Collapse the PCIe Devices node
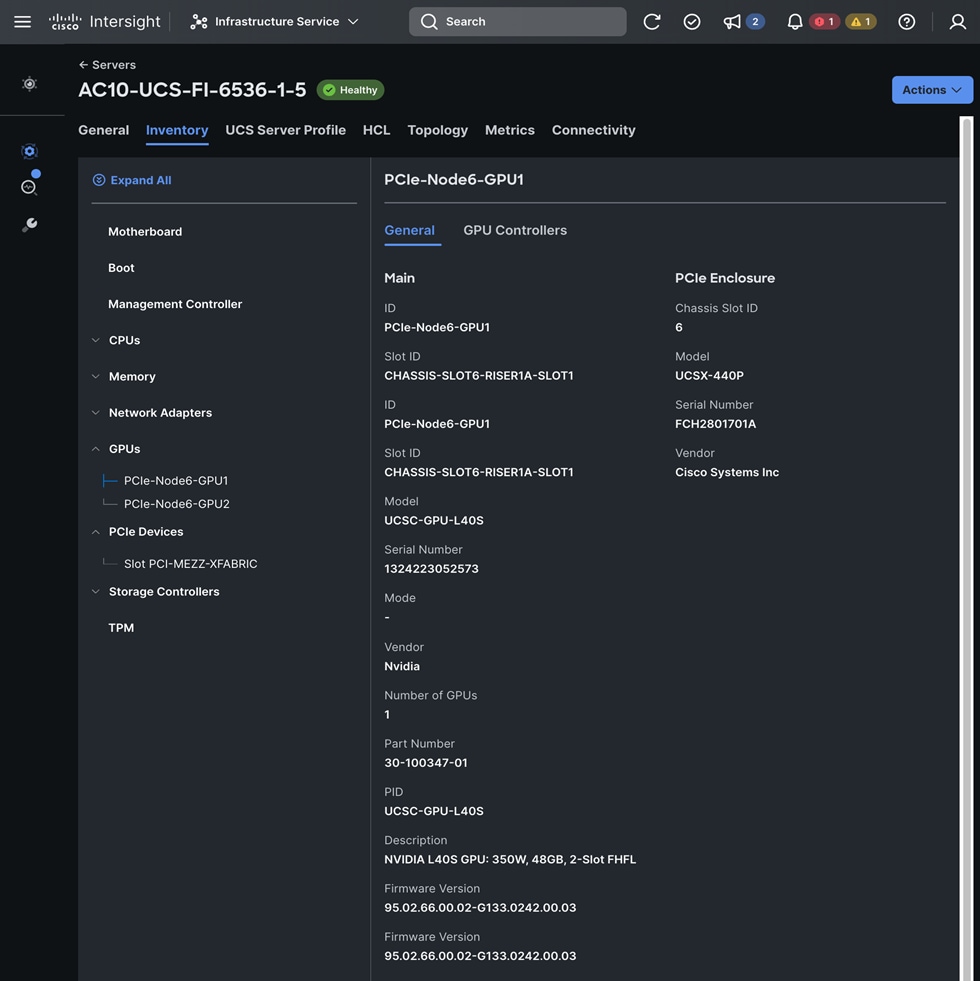The height and width of the screenshot is (981, 980). [96, 532]
